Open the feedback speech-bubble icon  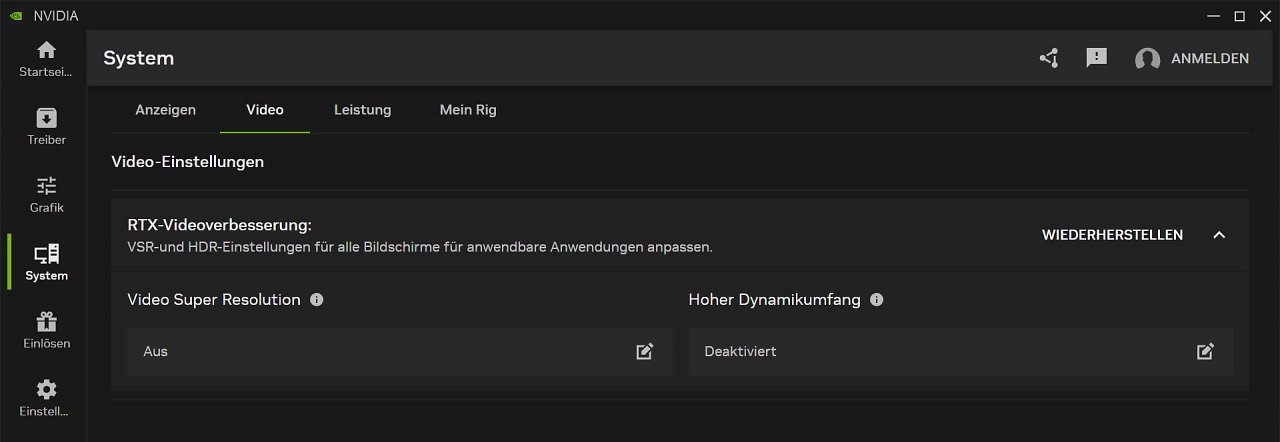(1097, 58)
